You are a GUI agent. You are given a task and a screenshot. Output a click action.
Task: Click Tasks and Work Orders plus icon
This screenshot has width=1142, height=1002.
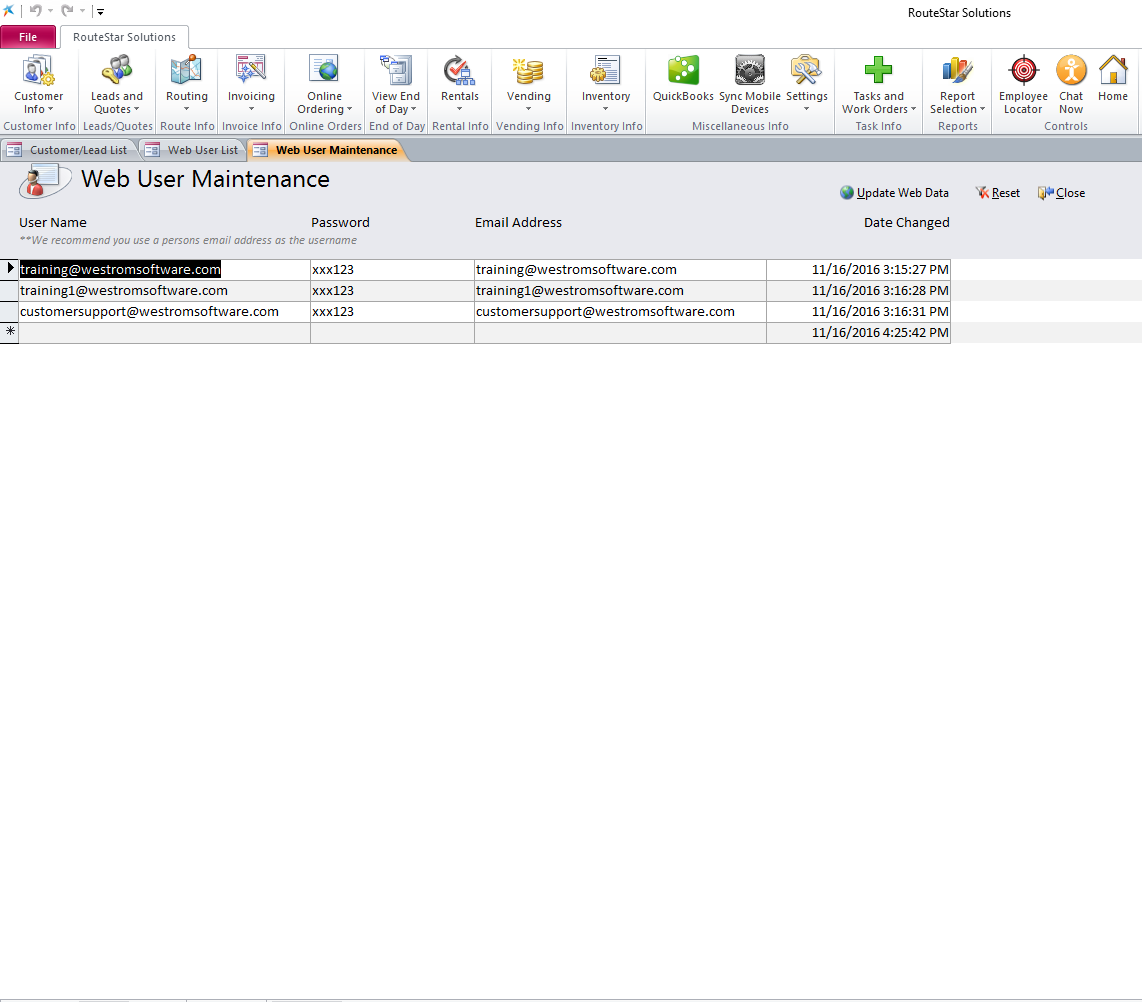[x=878, y=71]
